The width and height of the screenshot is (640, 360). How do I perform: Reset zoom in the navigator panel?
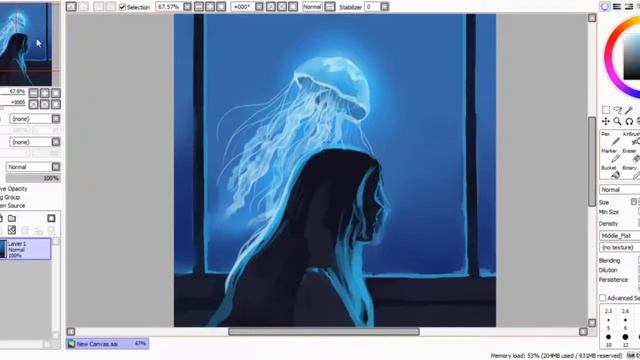point(56,93)
